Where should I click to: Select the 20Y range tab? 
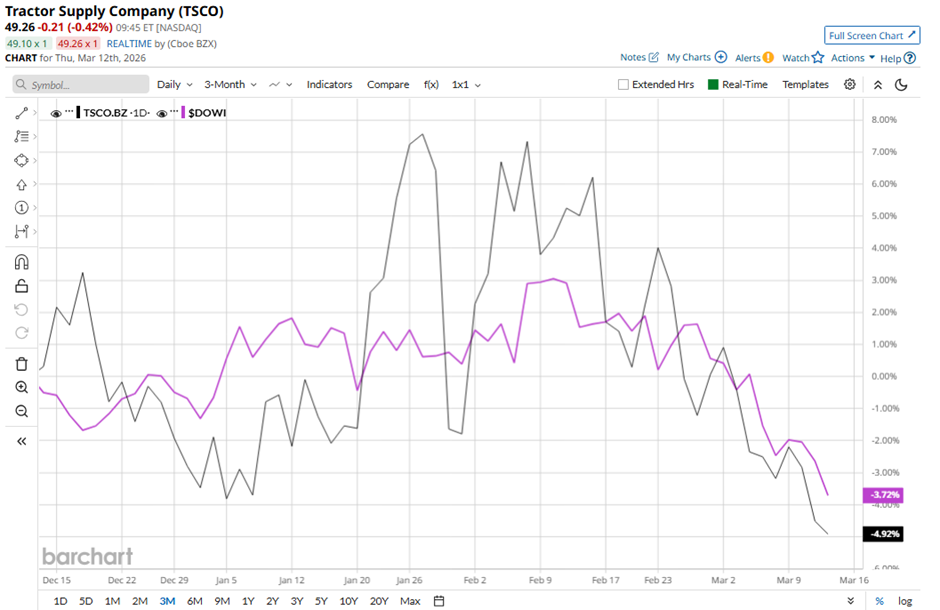point(379,601)
